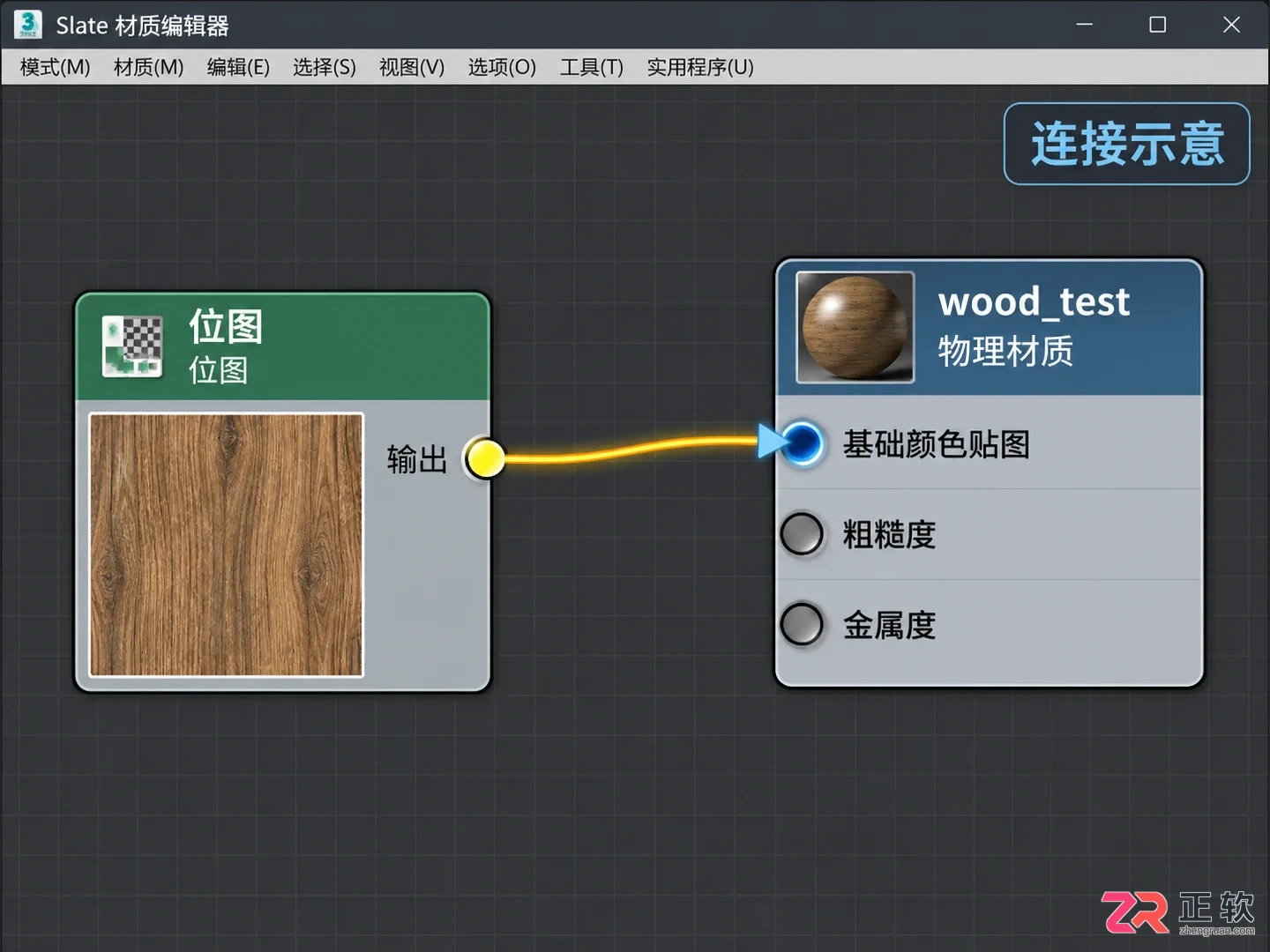Click the 金属度 label
Viewport: 1270px width, 952px height.
coord(889,626)
